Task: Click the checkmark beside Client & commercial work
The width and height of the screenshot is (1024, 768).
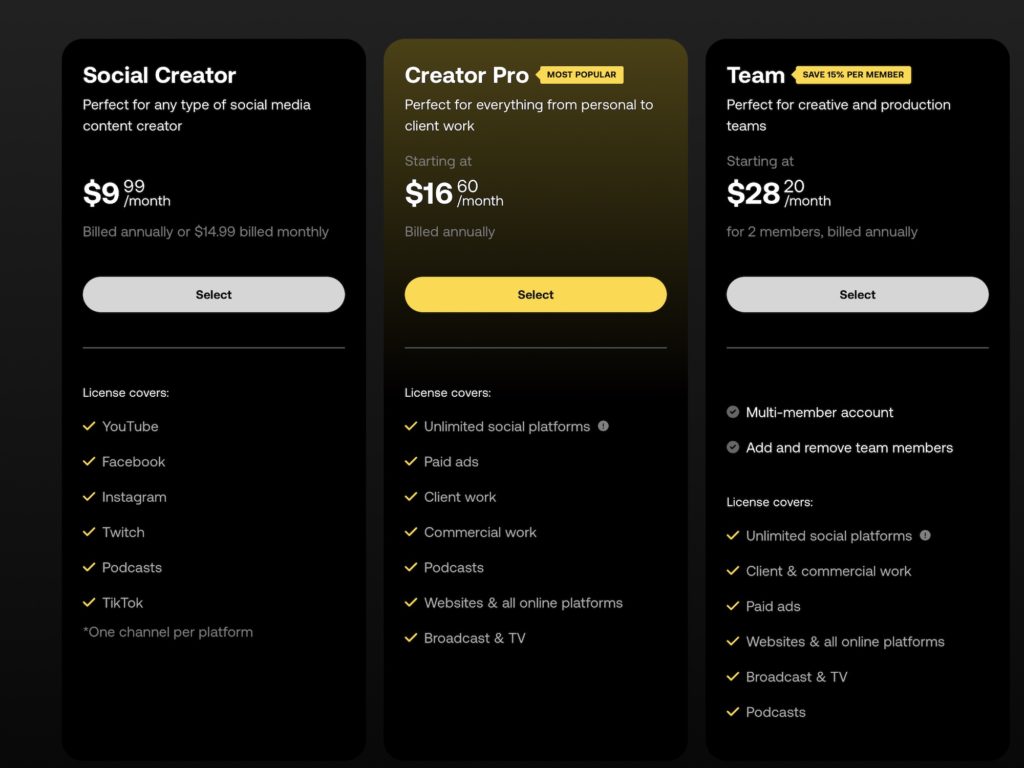Action: [x=733, y=571]
